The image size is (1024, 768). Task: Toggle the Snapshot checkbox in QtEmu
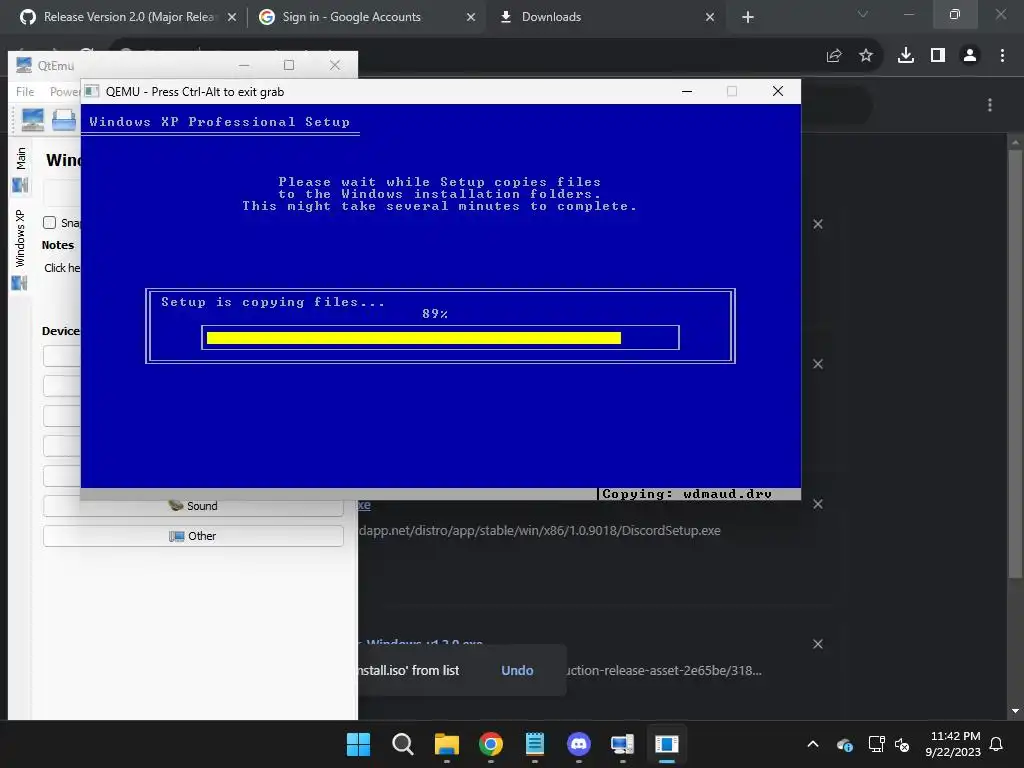point(50,222)
